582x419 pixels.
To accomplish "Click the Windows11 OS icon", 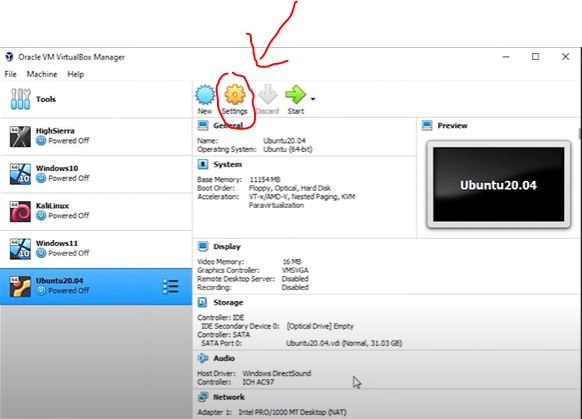I will click(x=20, y=249).
